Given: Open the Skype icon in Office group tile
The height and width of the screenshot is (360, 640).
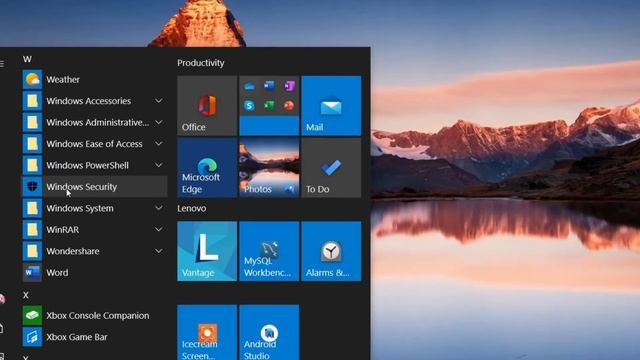Looking at the screenshot, I should pos(249,106).
